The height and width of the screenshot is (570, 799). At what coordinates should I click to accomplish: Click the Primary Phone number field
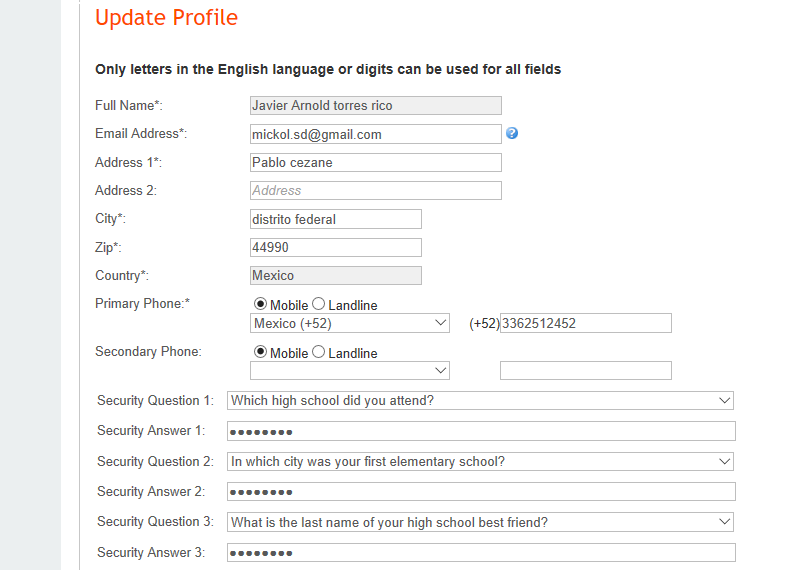coord(585,323)
